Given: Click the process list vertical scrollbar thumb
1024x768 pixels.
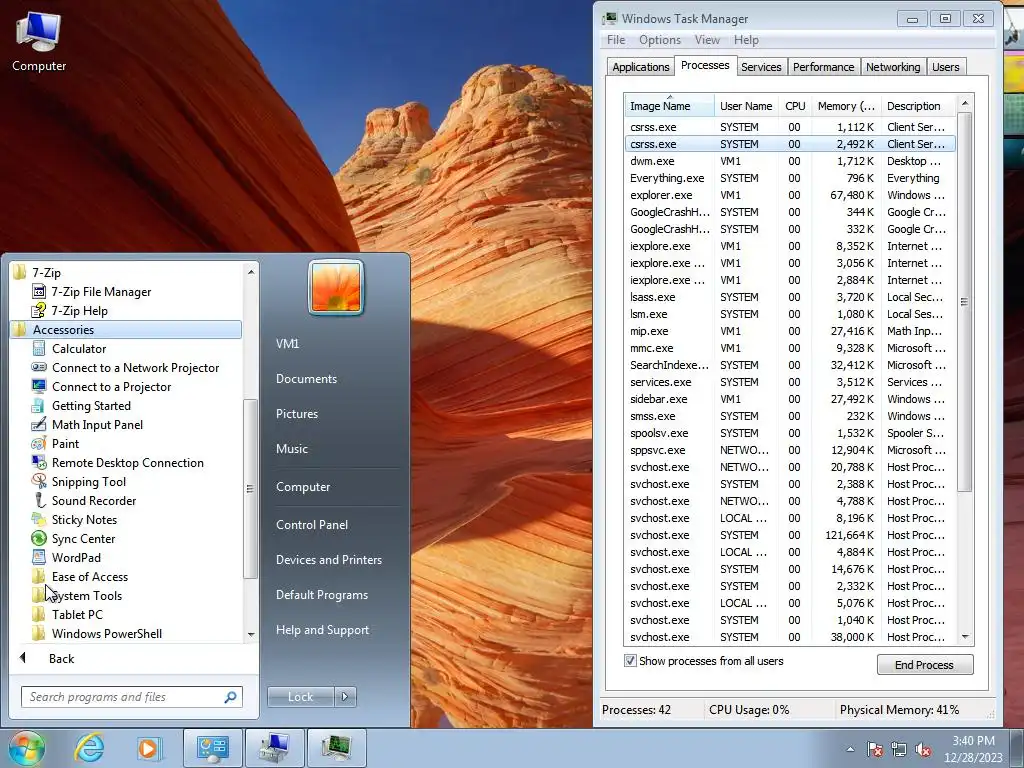Looking at the screenshot, I should click(x=965, y=302).
